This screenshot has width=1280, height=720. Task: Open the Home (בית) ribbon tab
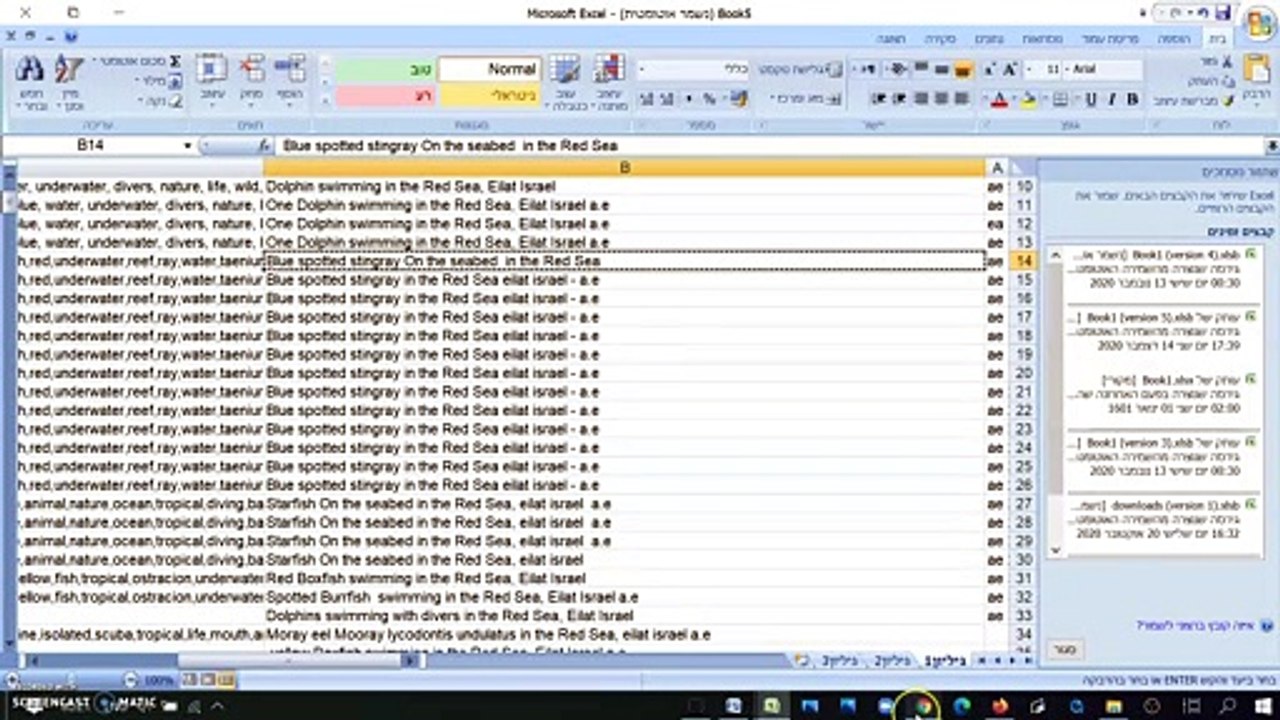[x=1217, y=39]
